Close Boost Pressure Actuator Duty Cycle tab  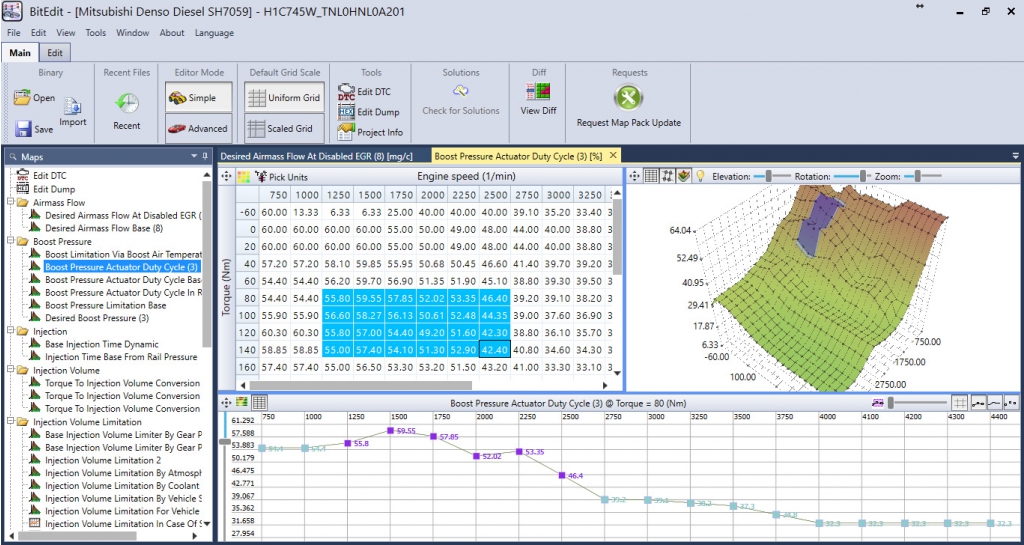(x=613, y=155)
